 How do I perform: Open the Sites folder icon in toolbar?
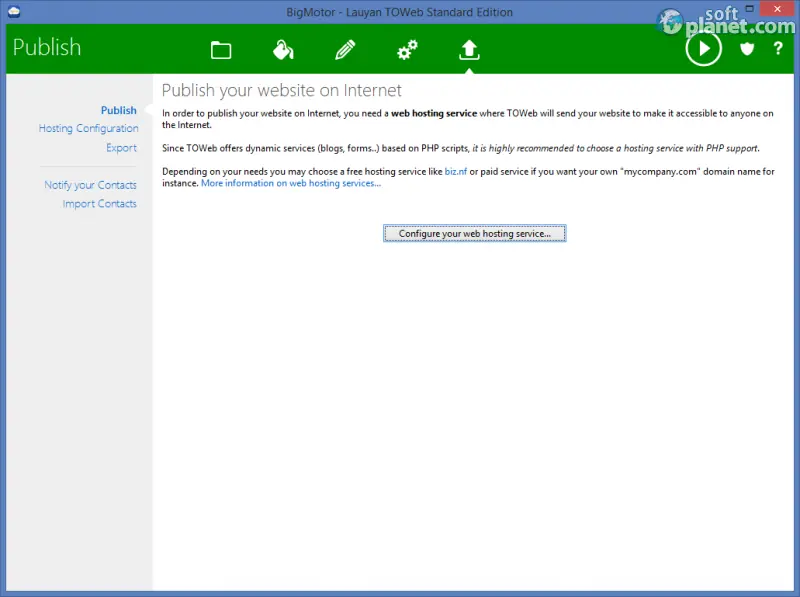(x=221, y=50)
